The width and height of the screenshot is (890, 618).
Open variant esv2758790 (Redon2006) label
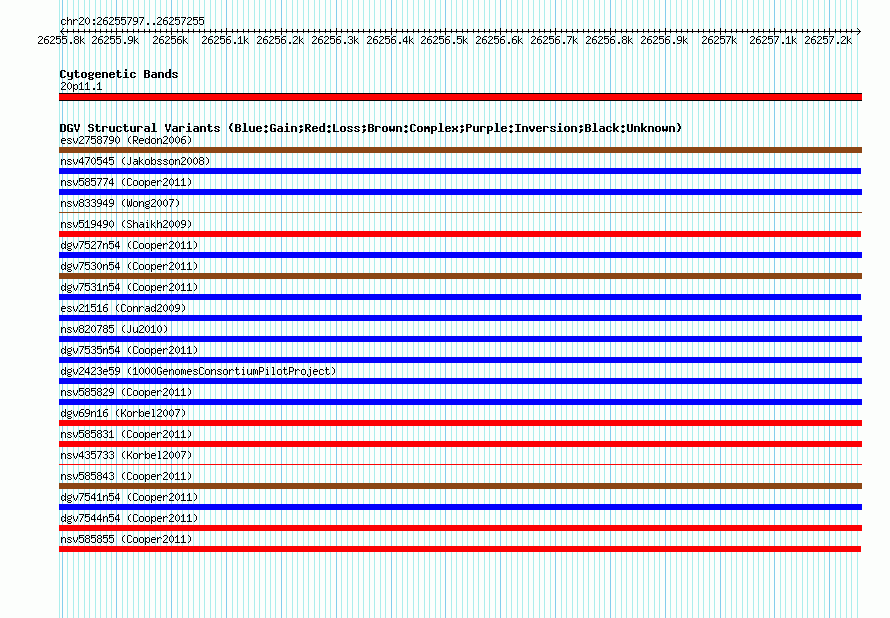coord(126,140)
